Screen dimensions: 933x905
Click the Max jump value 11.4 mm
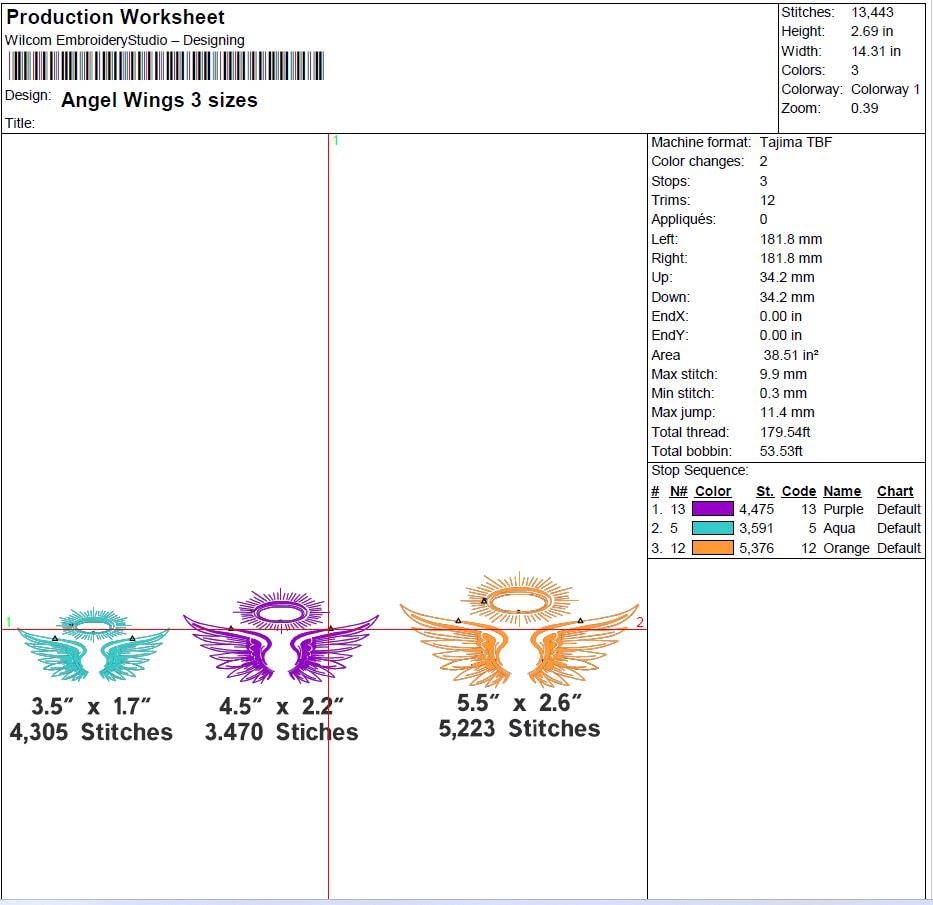(x=787, y=412)
